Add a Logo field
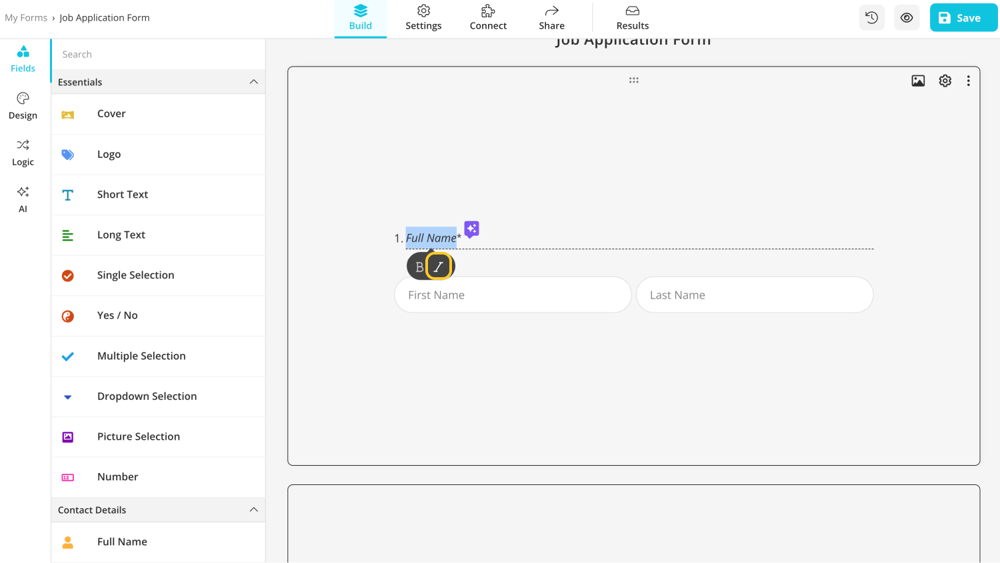Screen dimensions: 1000x563 tap(158, 154)
